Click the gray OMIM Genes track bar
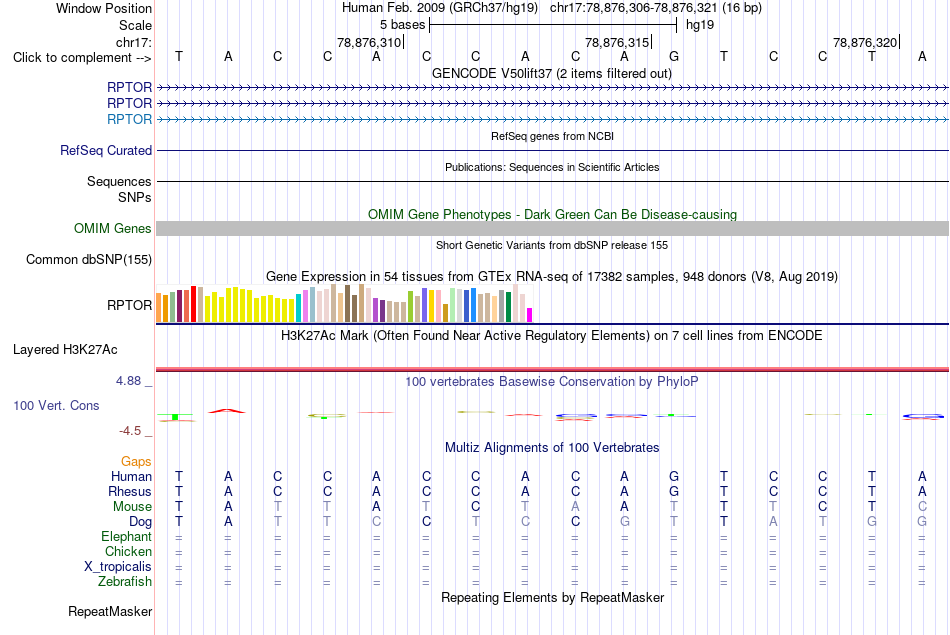Viewport: 950px width, 635px height. click(552, 228)
